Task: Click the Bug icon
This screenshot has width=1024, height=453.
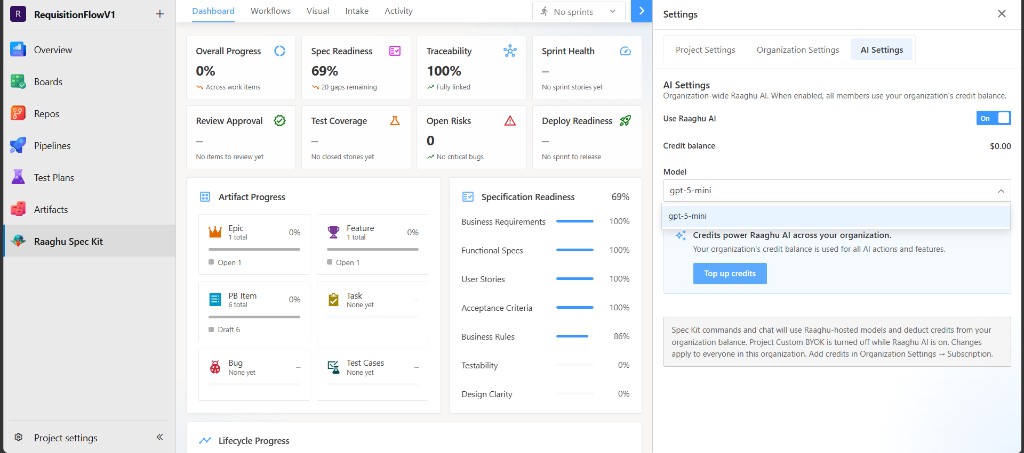Action: point(215,367)
